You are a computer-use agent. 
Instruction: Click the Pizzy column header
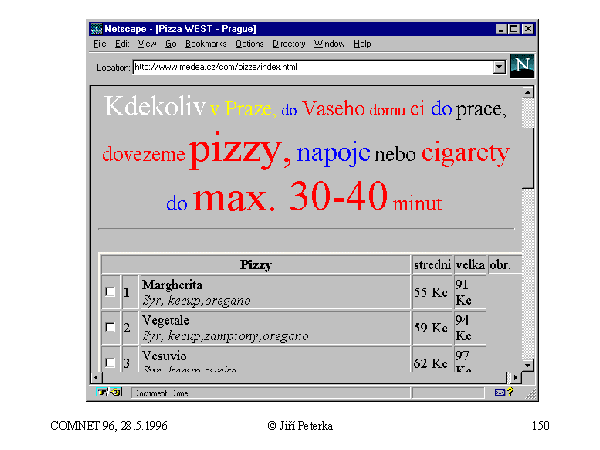click(x=256, y=264)
